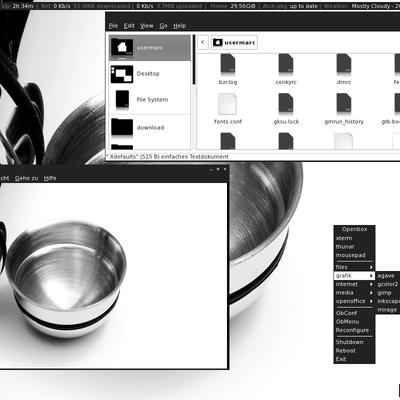This screenshot has width=400, height=400.
Task: Launch gimp from grafik submenu
Action: pyautogui.click(x=388, y=293)
